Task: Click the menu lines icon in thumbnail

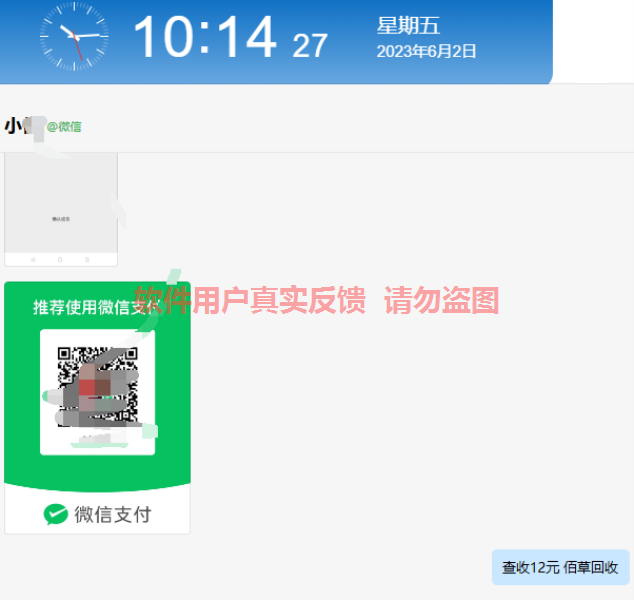Action: pyautogui.click(x=87, y=260)
